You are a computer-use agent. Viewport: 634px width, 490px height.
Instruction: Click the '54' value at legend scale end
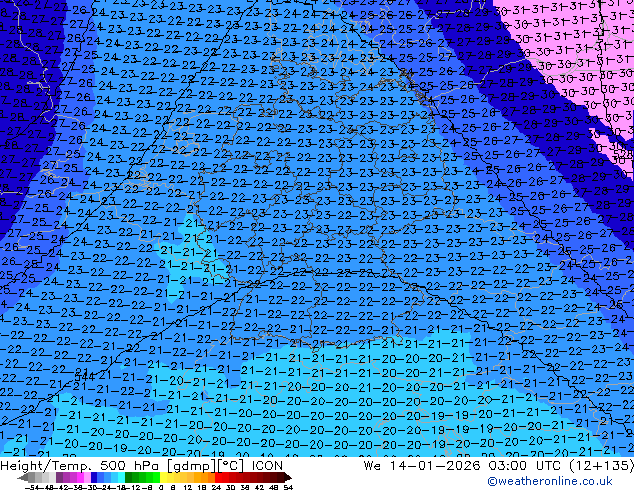[x=287, y=488]
